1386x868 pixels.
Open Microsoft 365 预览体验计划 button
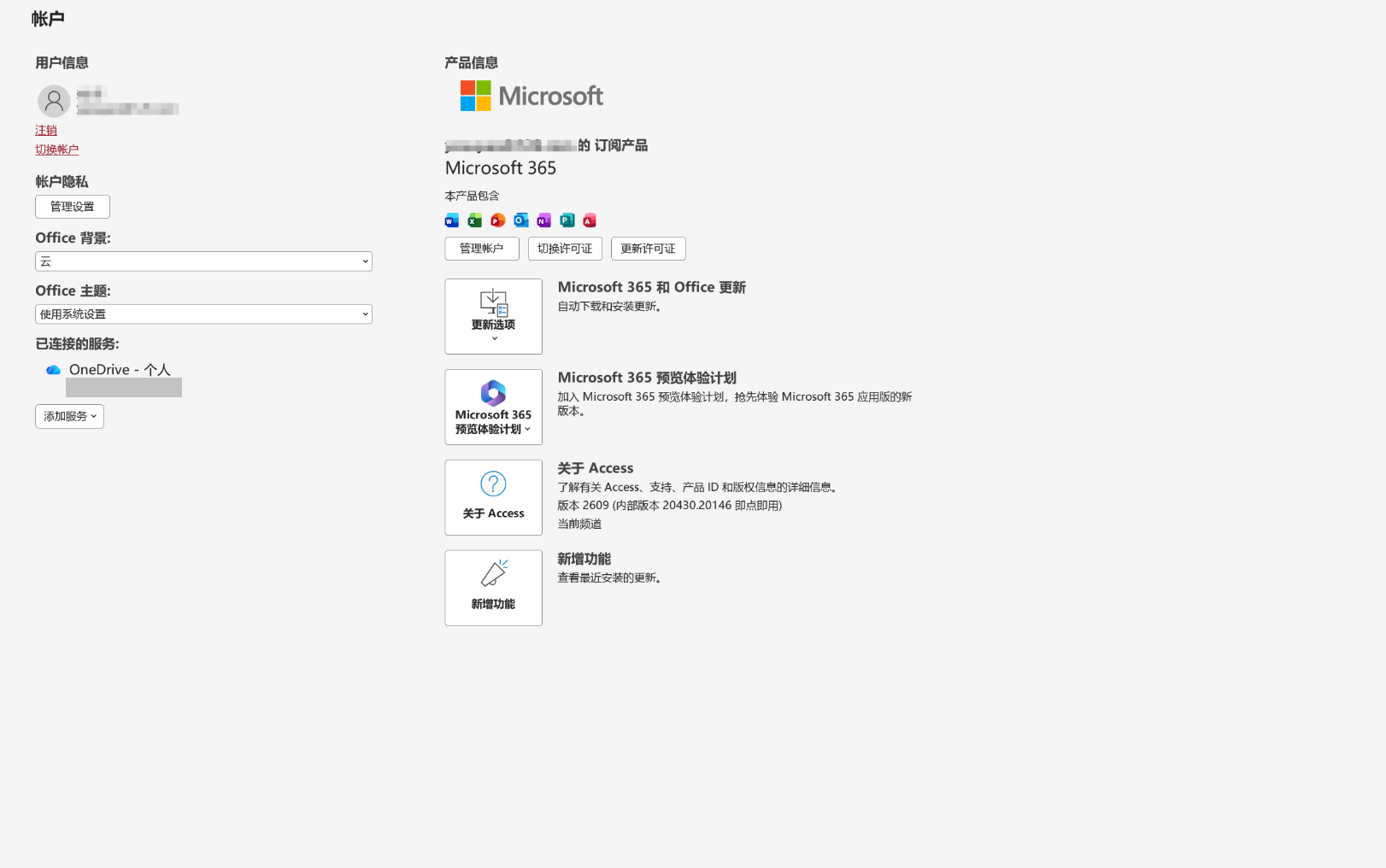click(493, 407)
